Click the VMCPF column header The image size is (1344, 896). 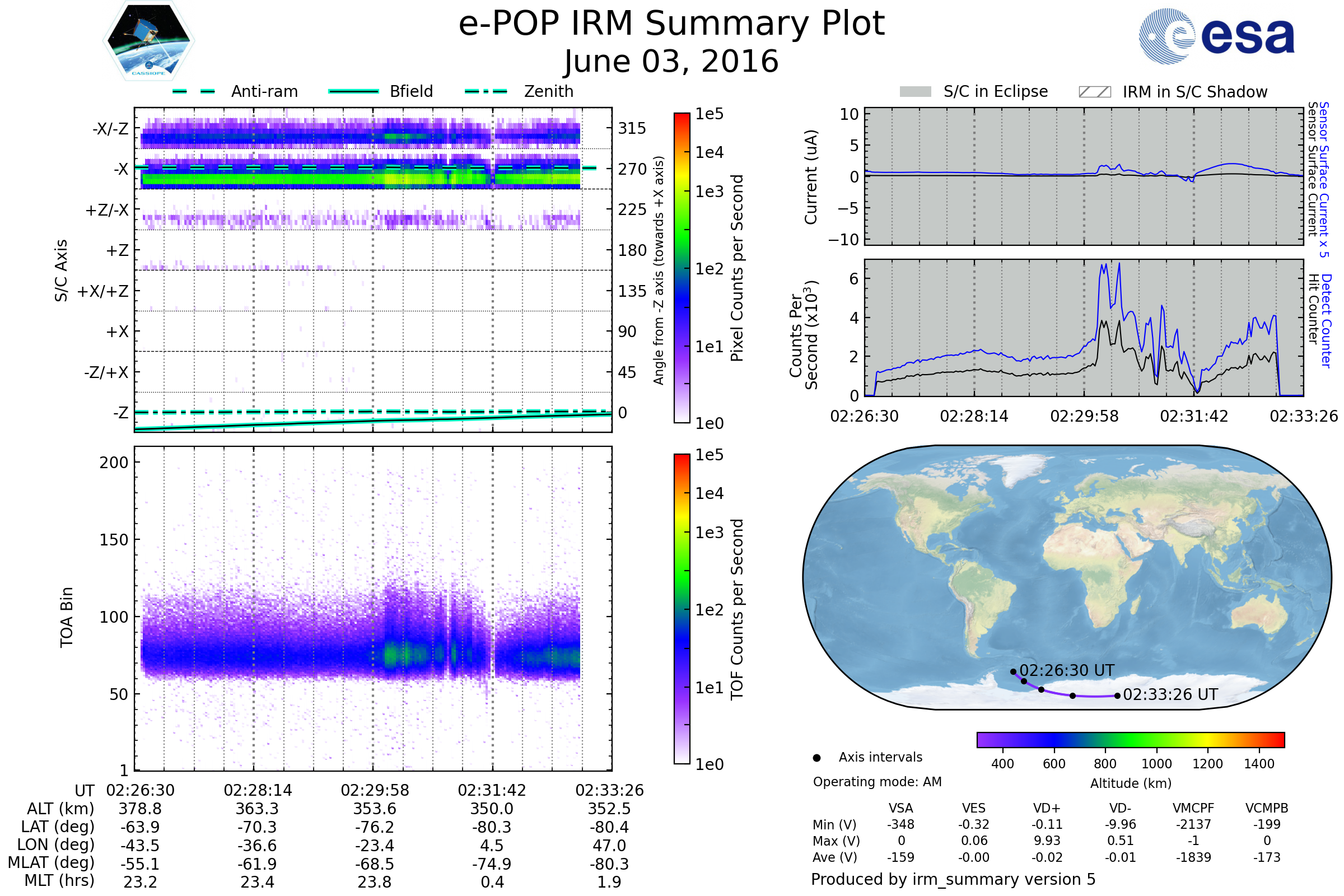(x=1193, y=808)
